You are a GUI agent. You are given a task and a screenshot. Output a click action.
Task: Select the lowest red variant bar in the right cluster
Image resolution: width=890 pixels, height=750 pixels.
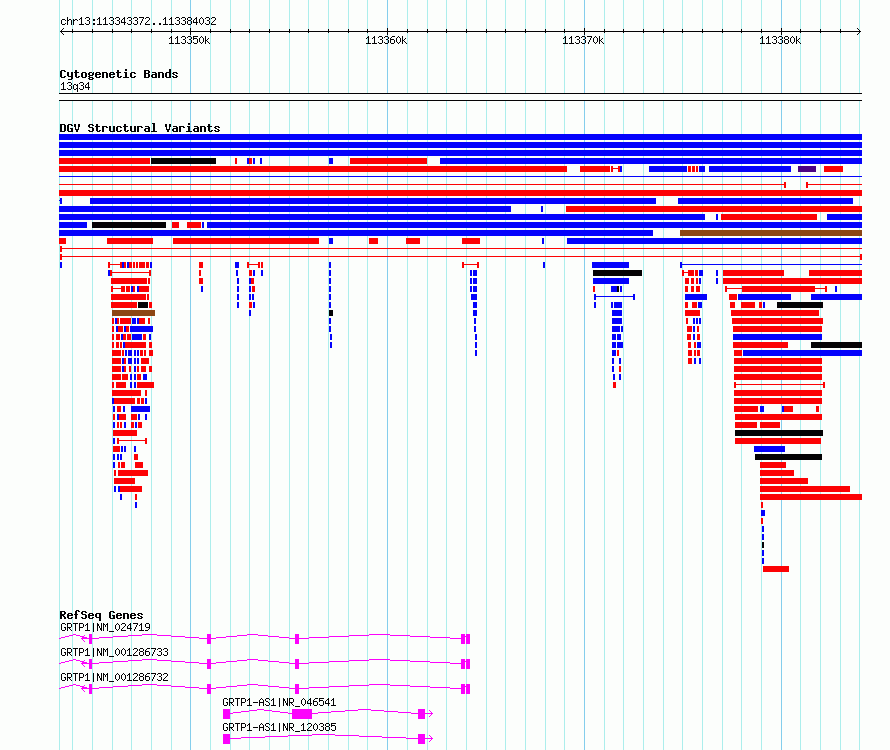[776, 569]
